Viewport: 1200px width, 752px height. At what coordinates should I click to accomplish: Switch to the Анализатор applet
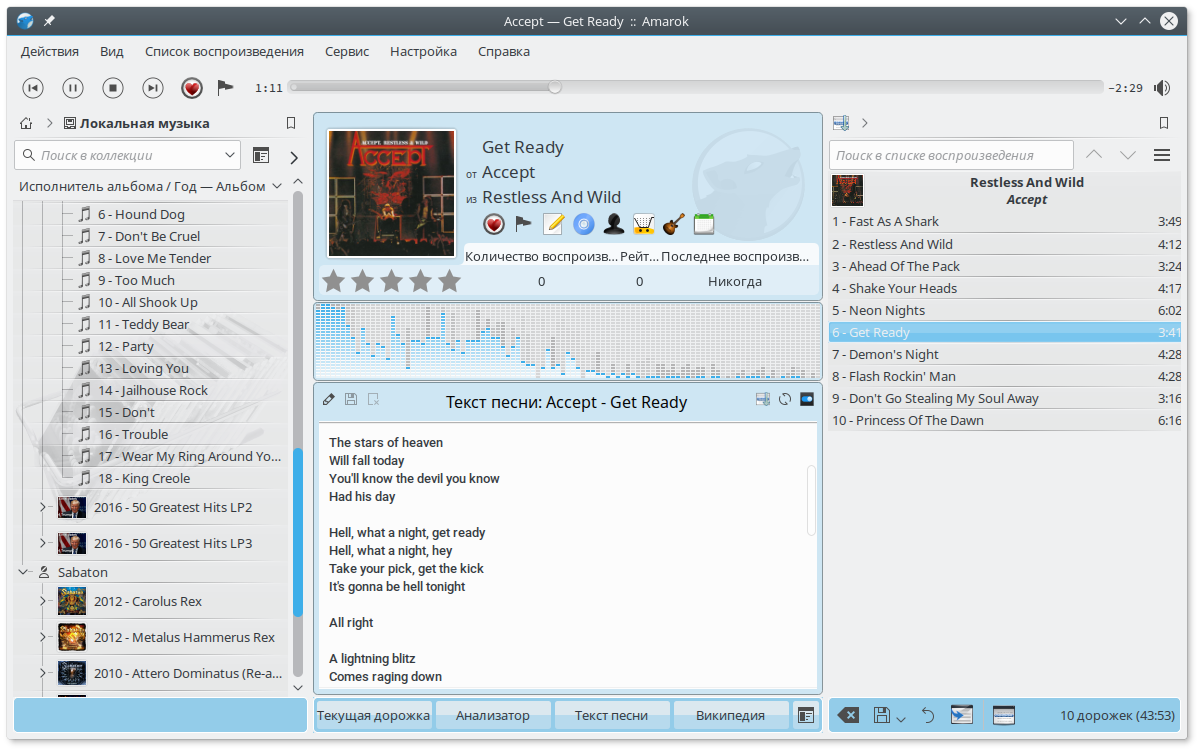tap(493, 715)
